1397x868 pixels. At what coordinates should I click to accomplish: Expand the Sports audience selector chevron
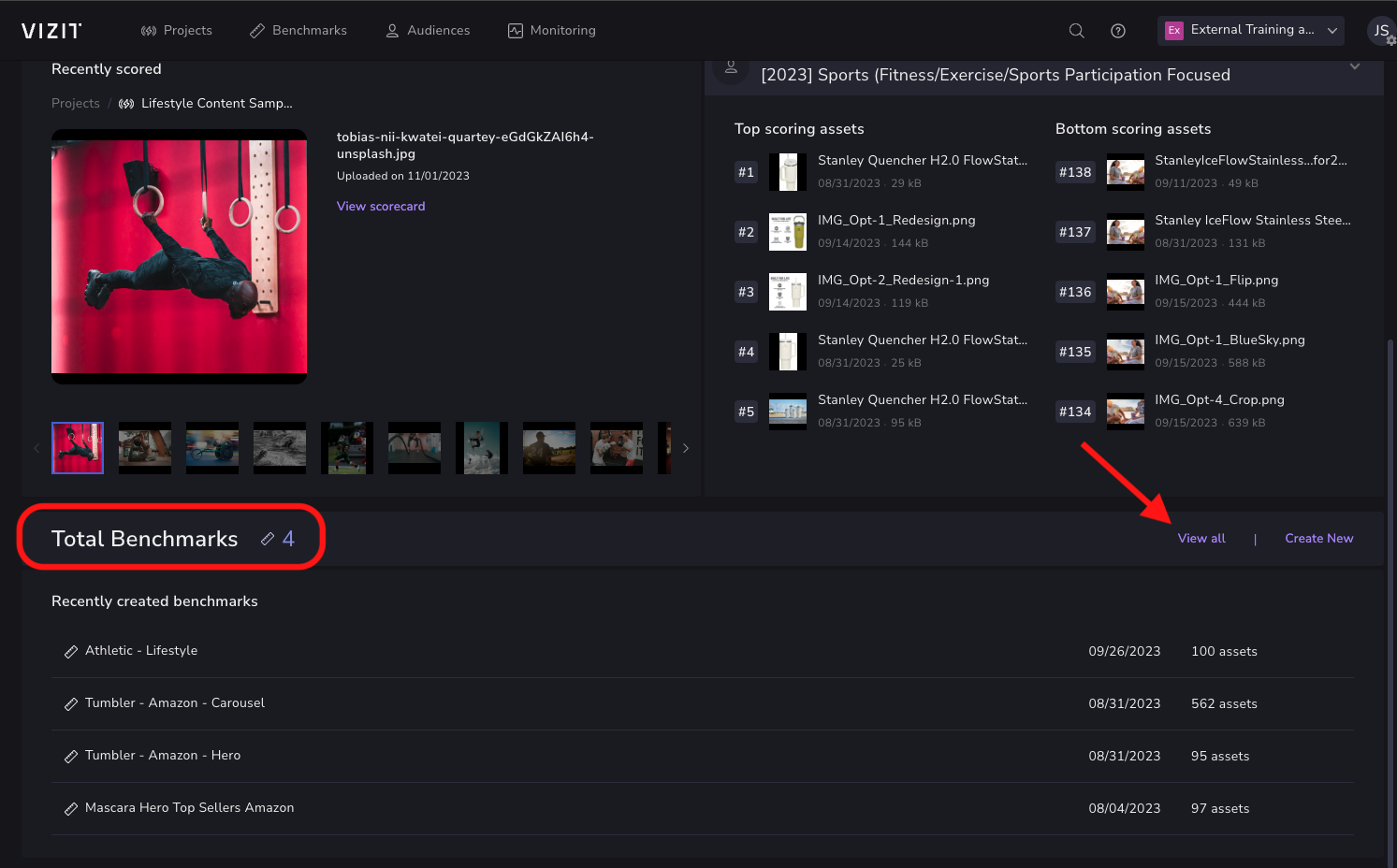(1354, 66)
